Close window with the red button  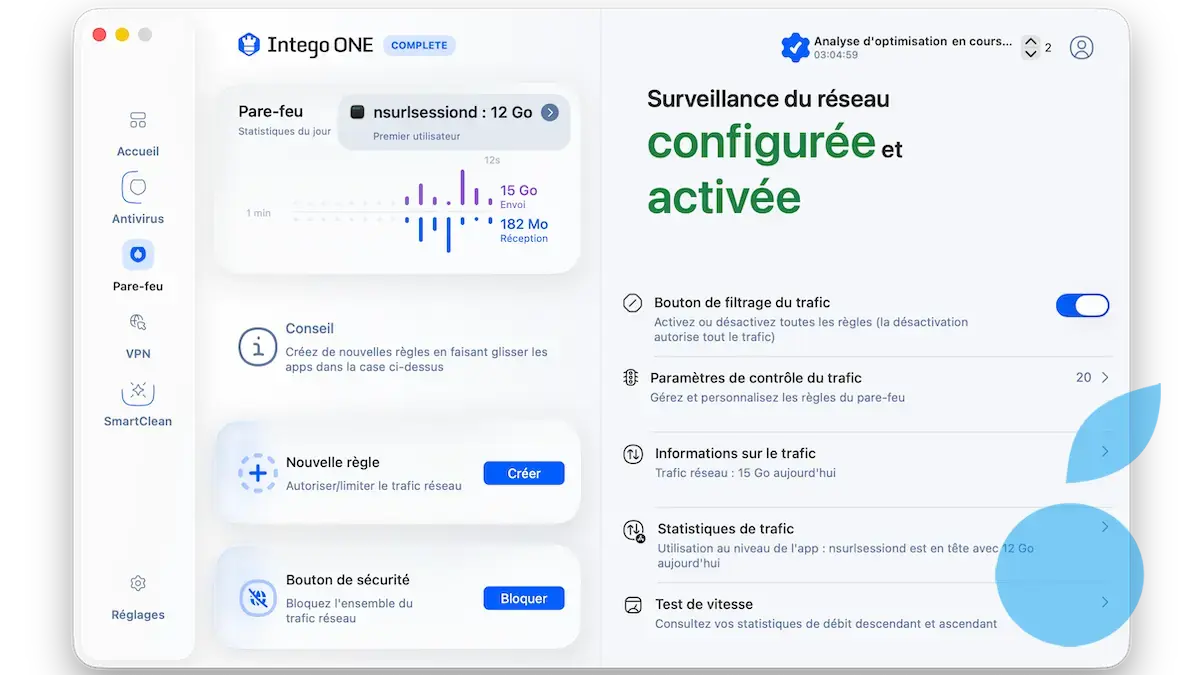99,35
